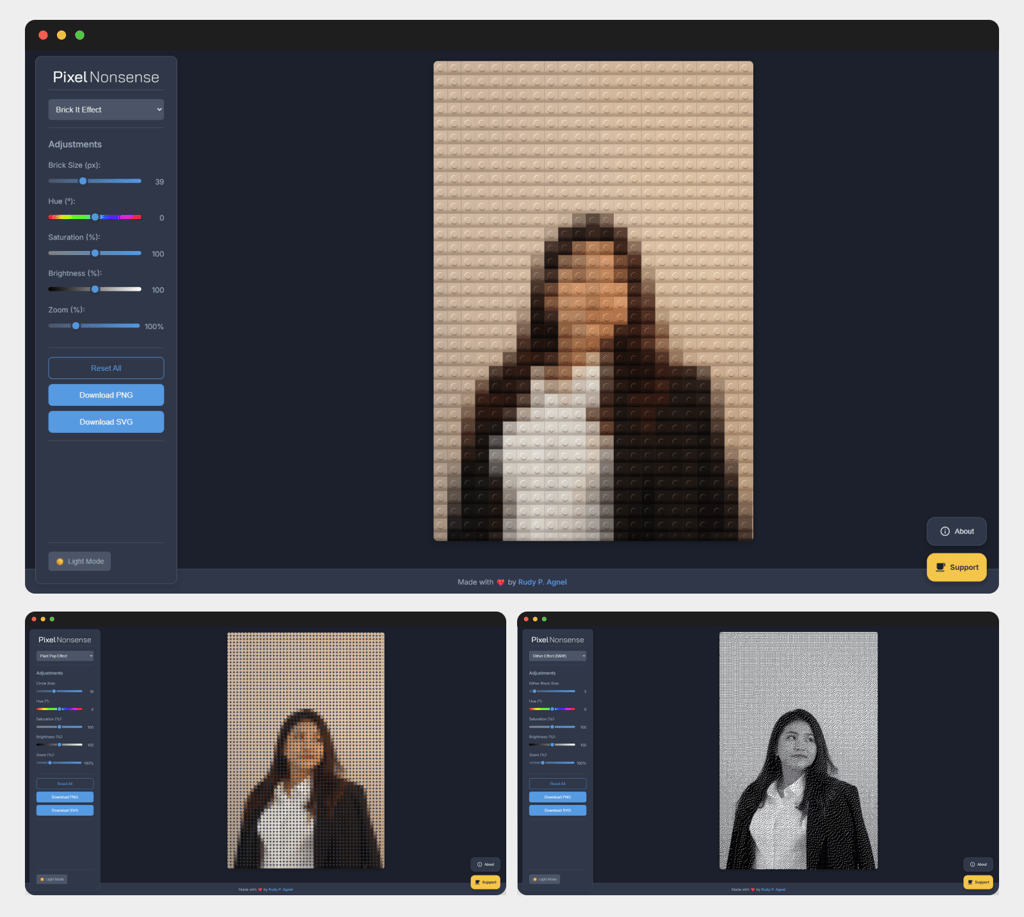
Task: Click the dotted pixel-pop portrait preview
Action: pos(306,750)
